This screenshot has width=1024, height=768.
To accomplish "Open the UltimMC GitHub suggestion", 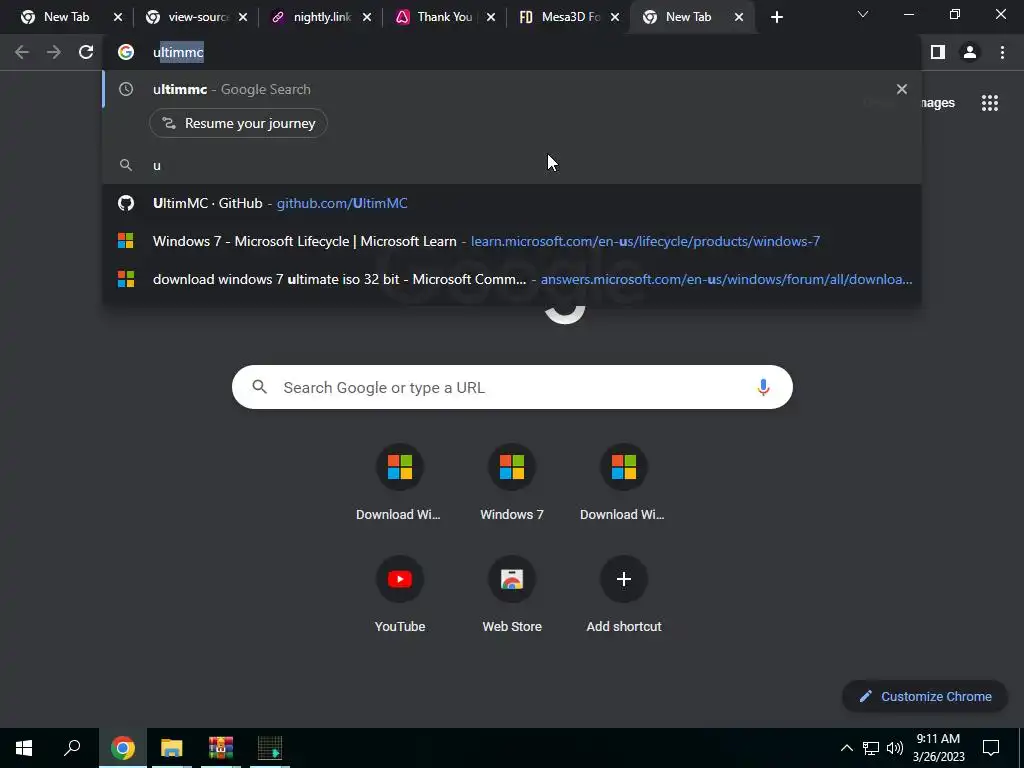I will (x=512, y=203).
